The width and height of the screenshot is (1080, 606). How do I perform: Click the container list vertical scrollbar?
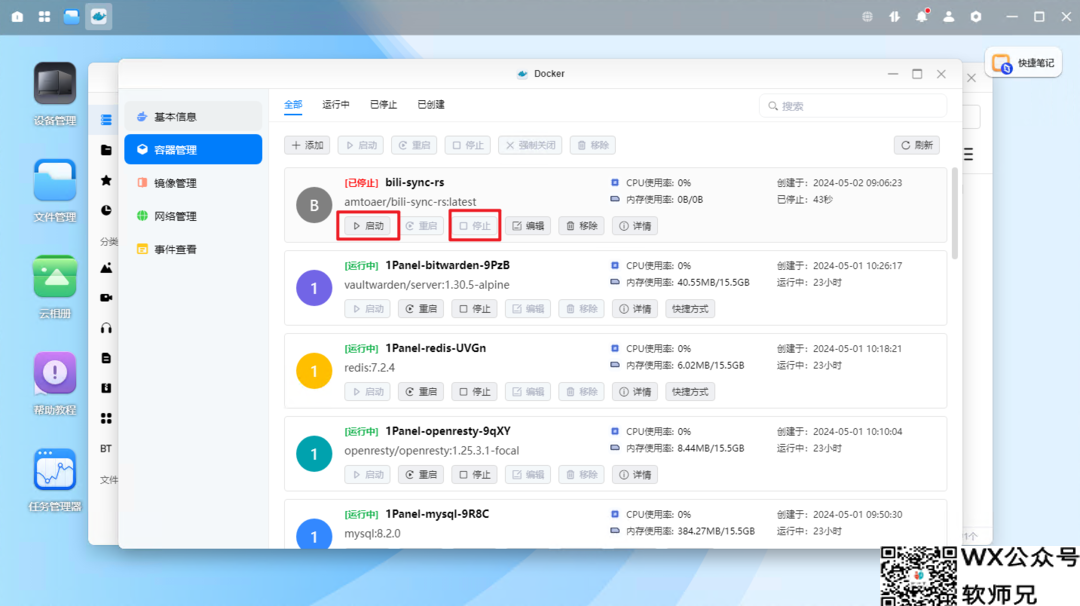click(x=955, y=213)
